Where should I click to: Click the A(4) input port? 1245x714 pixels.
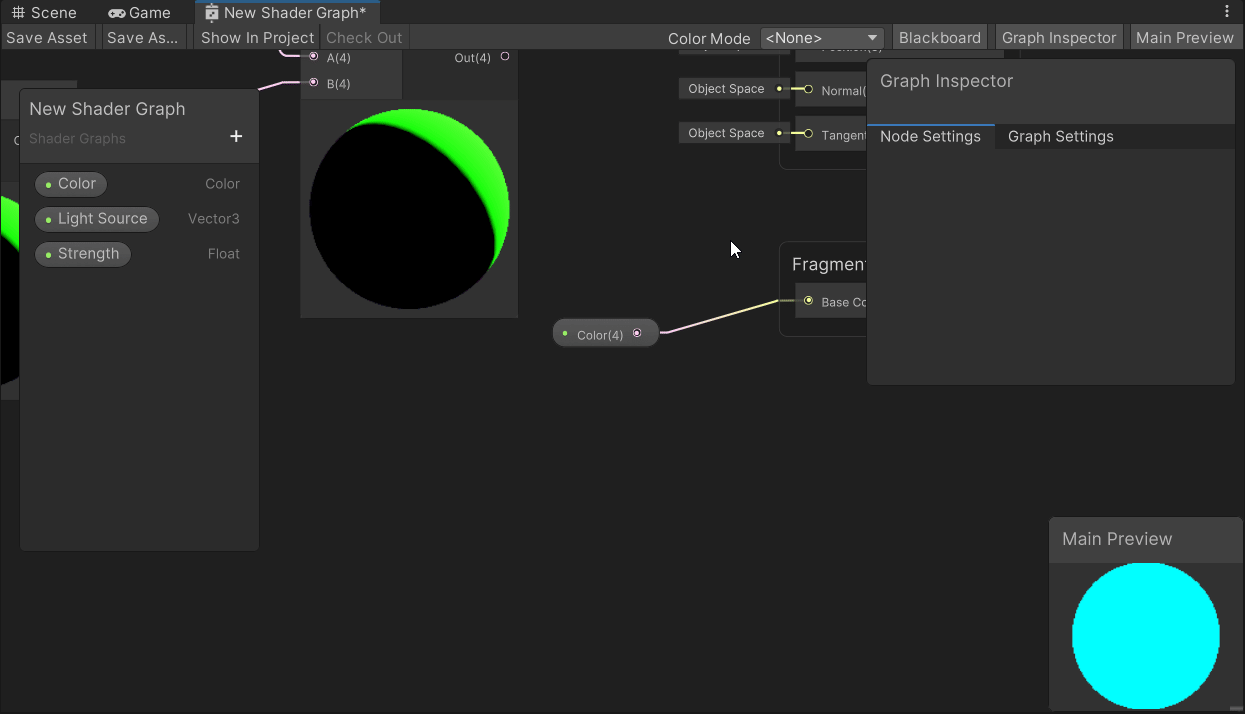point(314,57)
